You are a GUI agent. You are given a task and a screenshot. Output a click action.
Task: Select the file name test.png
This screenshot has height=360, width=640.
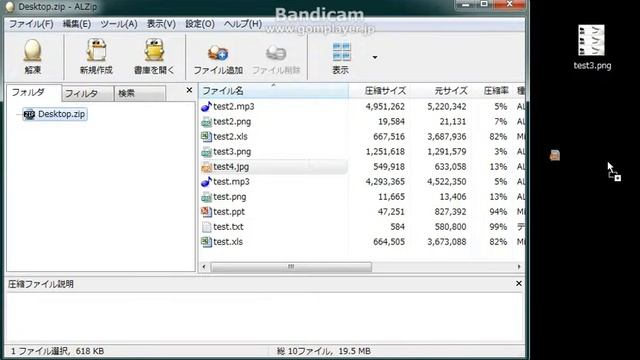(x=230, y=197)
